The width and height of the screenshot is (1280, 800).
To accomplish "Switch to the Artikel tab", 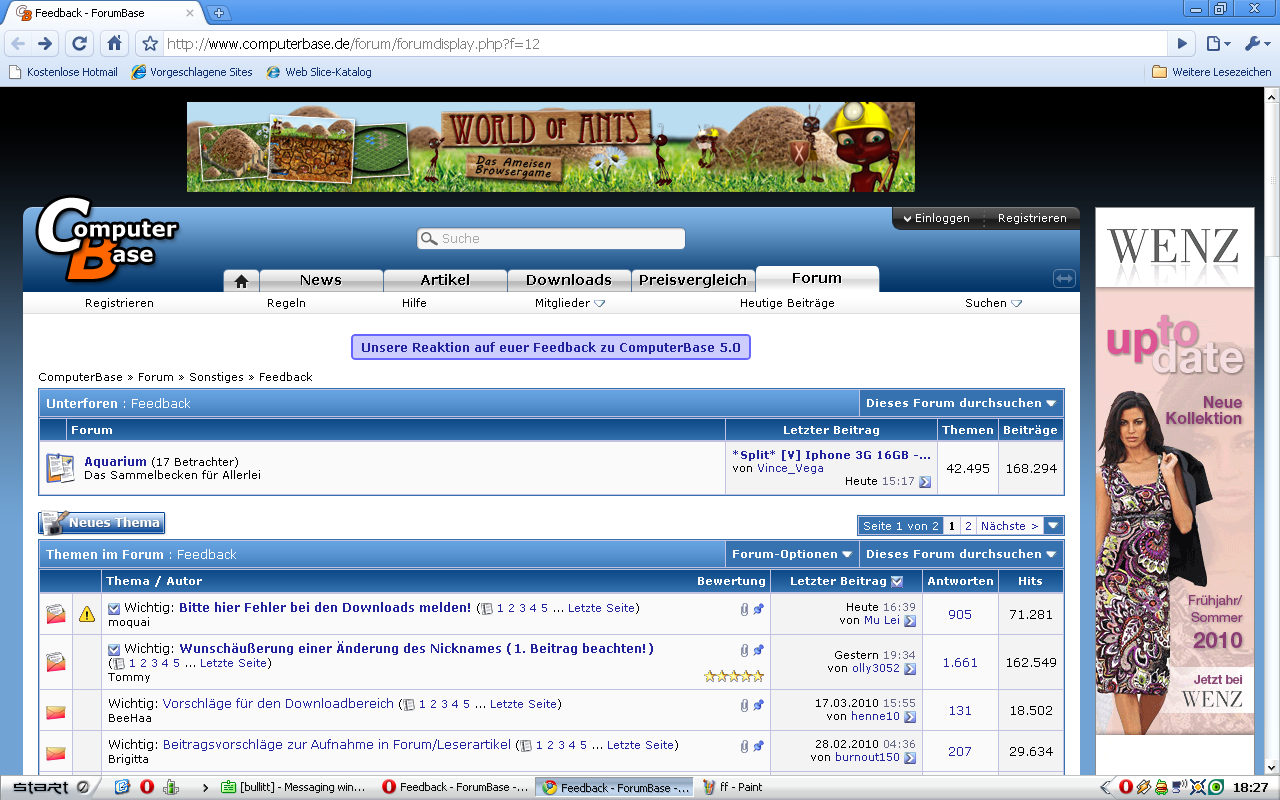I will tap(445, 280).
